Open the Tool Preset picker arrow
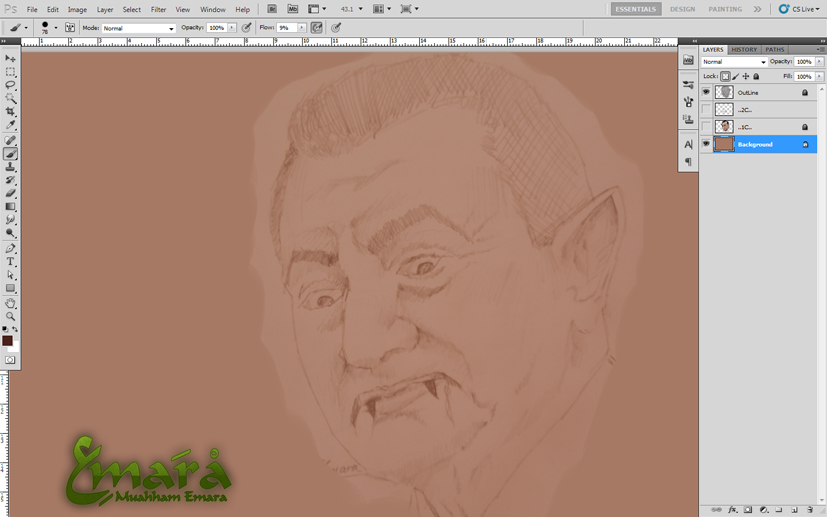 [x=26, y=28]
